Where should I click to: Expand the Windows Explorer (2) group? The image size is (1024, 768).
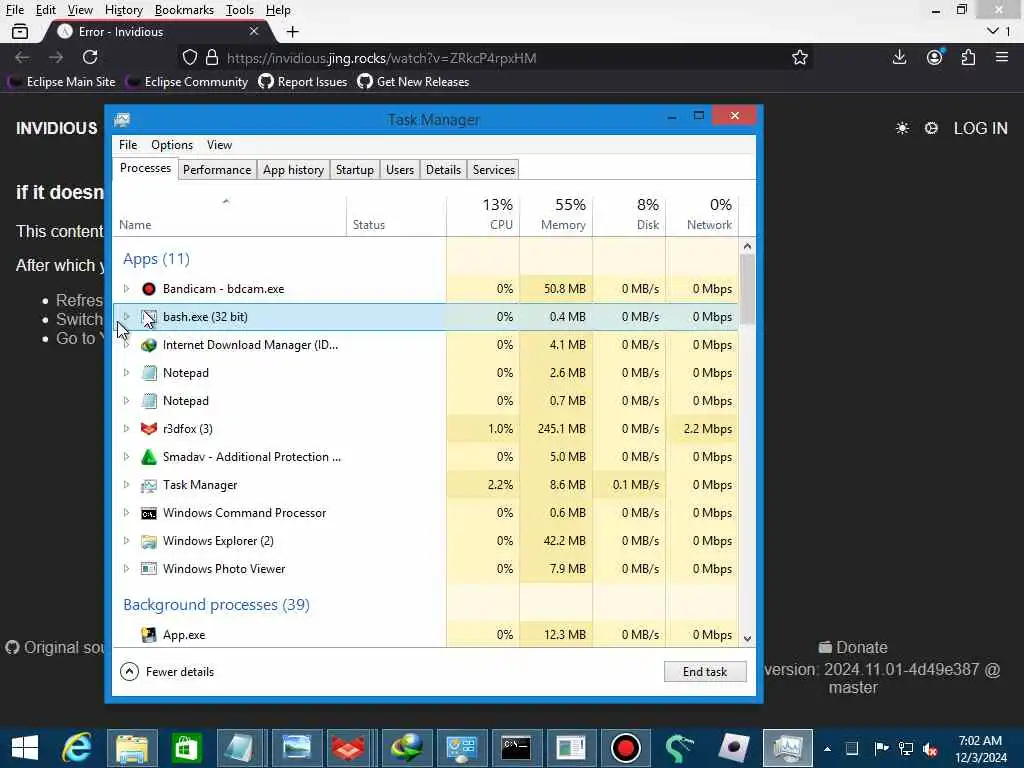(126, 541)
